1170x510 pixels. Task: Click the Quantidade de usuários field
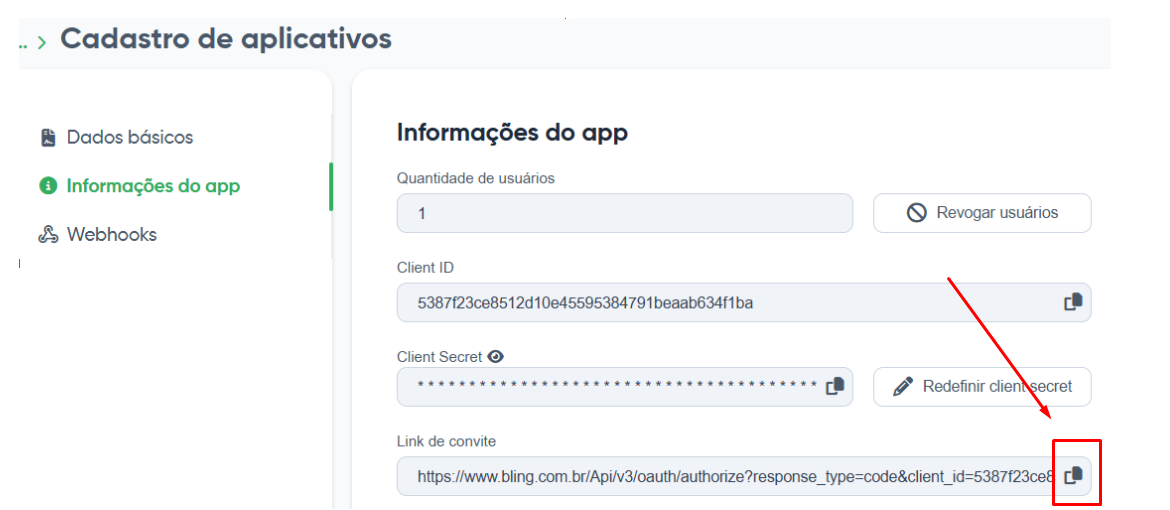click(x=625, y=213)
